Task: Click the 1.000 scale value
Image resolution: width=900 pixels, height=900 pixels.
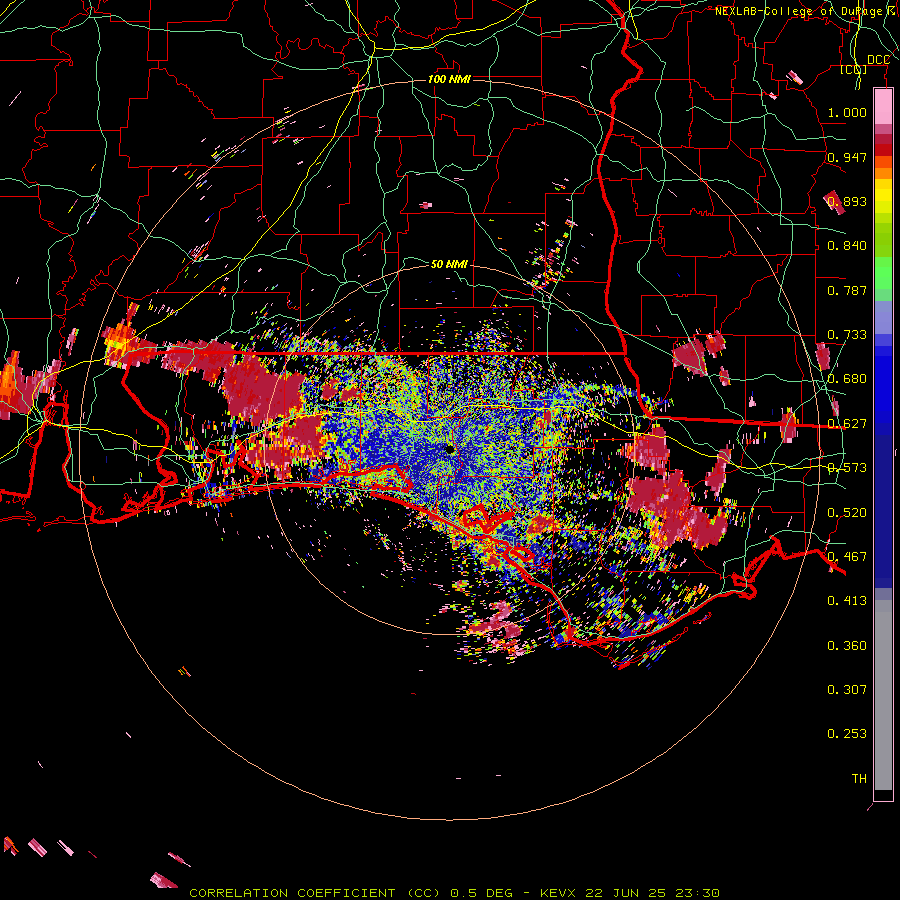Action: click(x=847, y=113)
